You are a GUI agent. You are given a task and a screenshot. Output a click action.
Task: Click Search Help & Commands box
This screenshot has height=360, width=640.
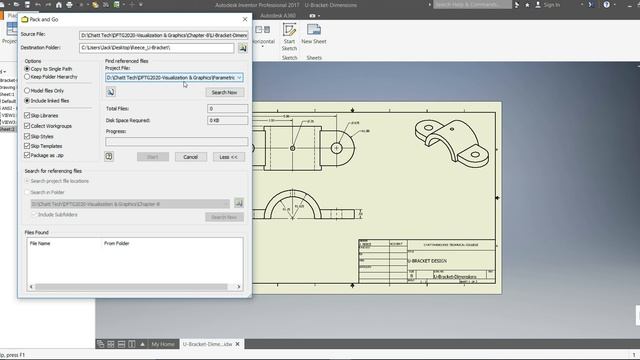click(472, 4)
